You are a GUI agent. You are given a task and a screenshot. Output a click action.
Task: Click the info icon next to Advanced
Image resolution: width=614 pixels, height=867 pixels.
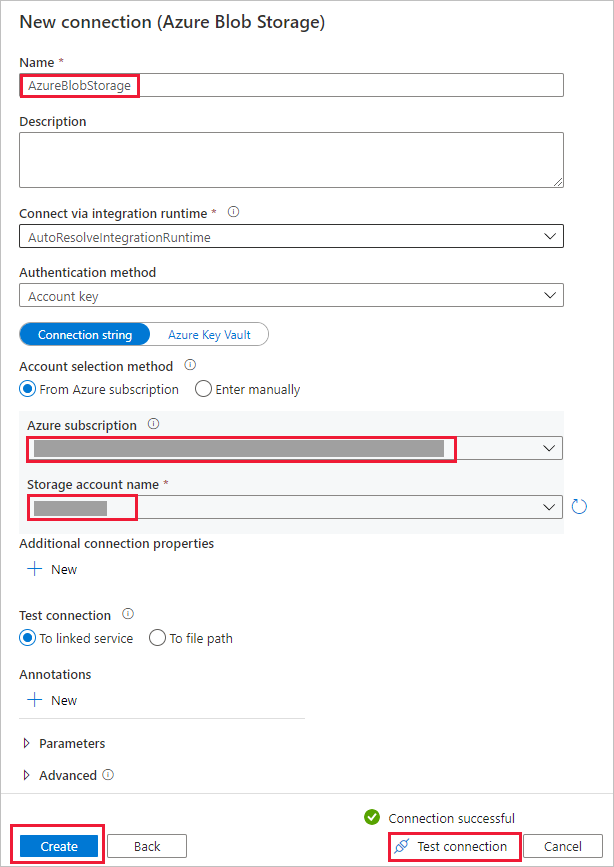coord(108,775)
